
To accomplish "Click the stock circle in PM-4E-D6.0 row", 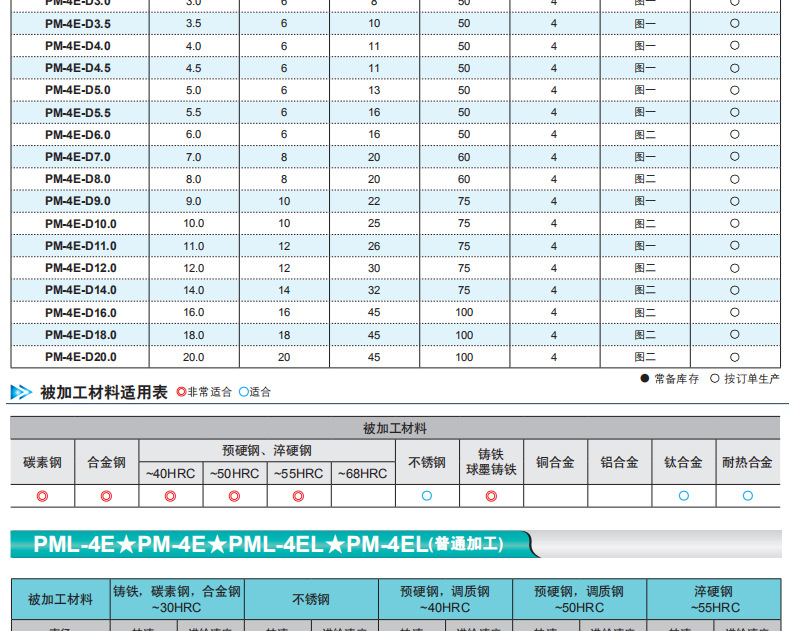I will 735,135.
